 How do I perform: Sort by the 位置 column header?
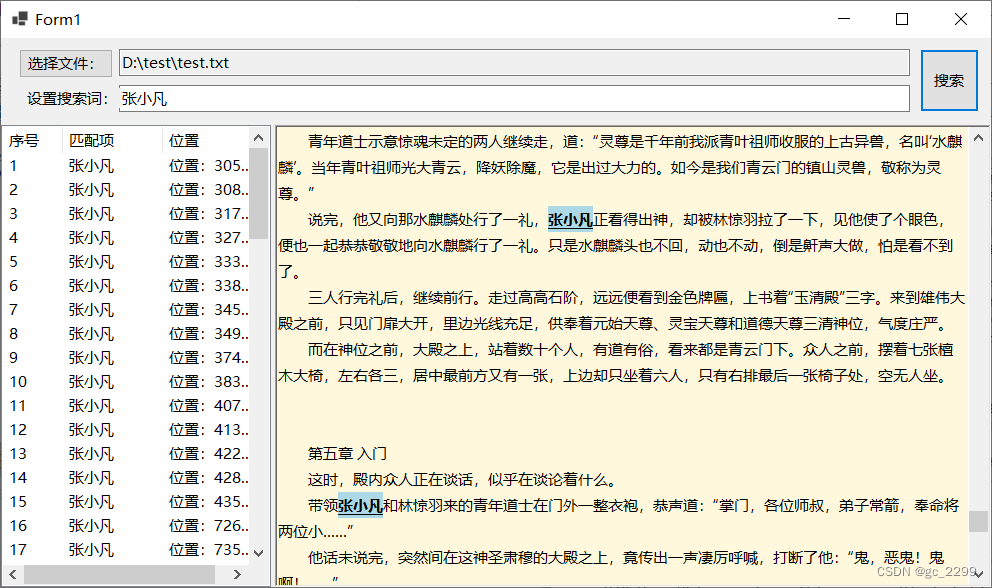(183, 140)
